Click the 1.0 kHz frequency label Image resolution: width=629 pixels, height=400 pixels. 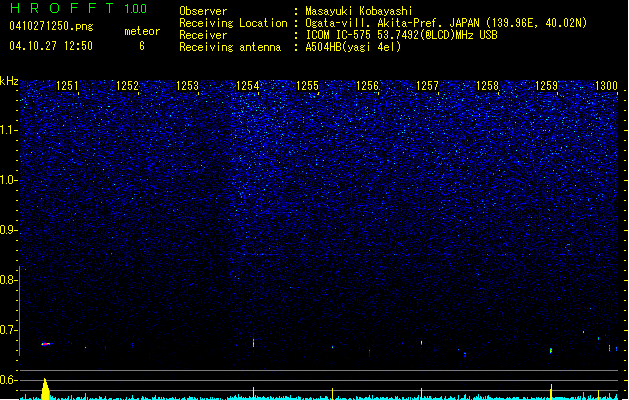tap(8, 180)
